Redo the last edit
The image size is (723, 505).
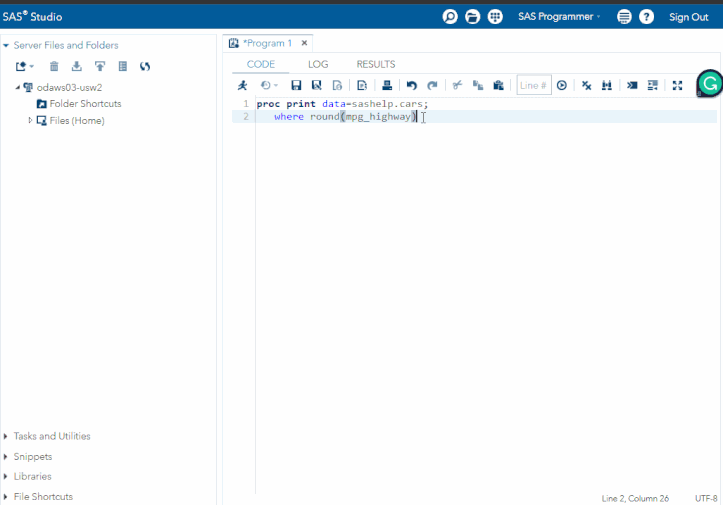(432, 85)
